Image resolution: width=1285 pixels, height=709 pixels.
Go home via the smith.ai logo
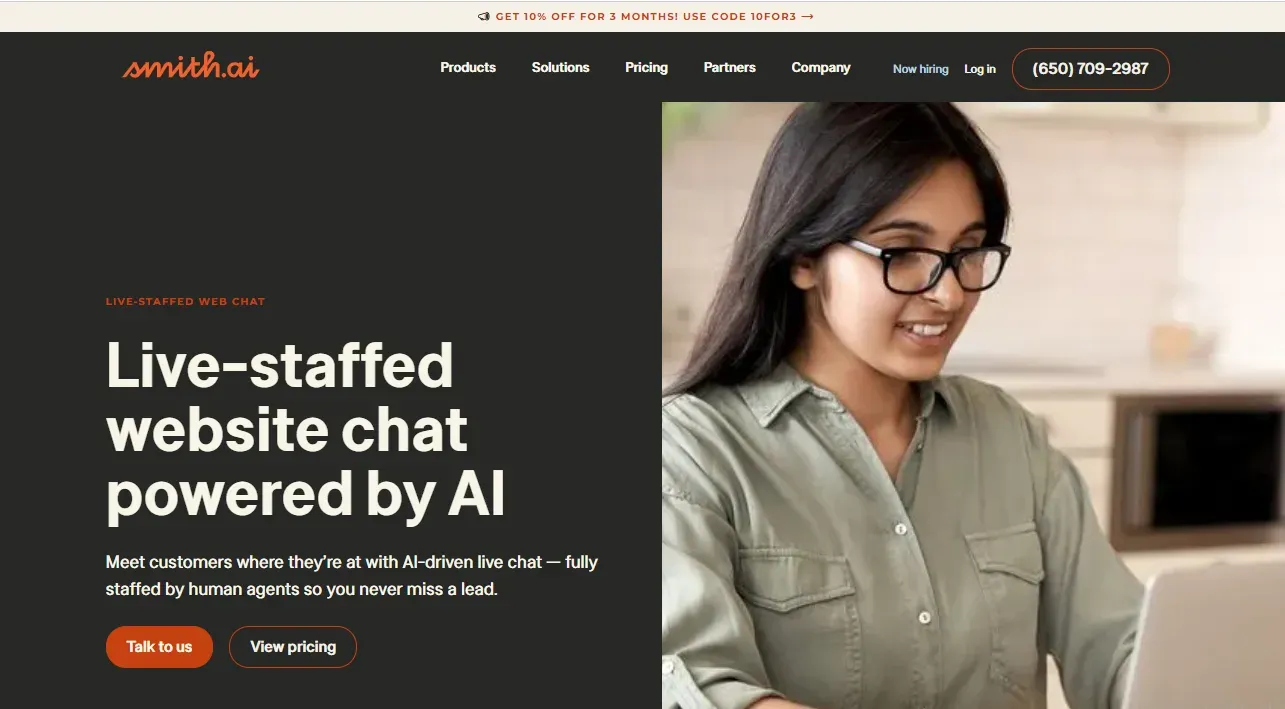191,66
